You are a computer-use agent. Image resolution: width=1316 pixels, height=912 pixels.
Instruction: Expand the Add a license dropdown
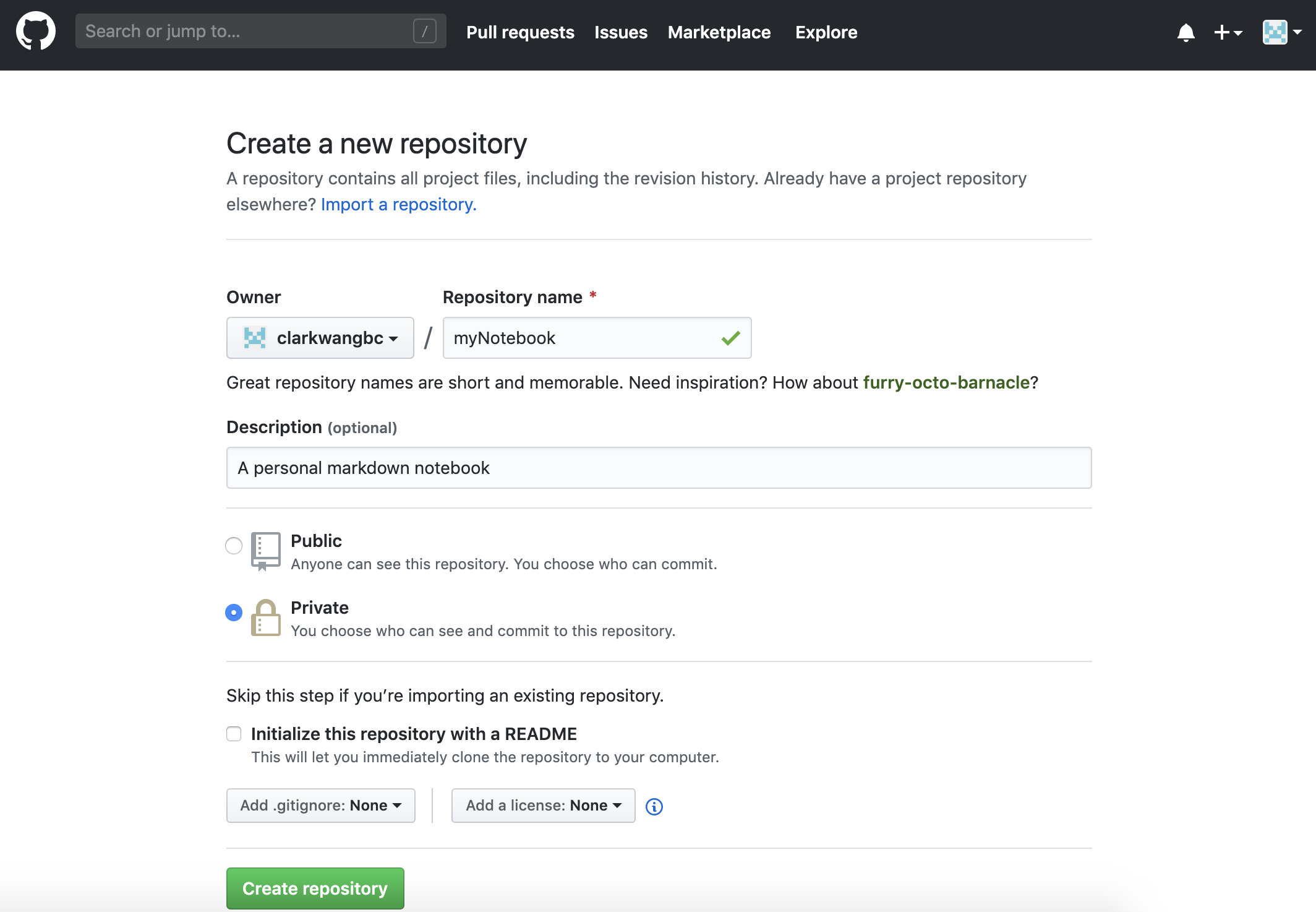(x=543, y=806)
